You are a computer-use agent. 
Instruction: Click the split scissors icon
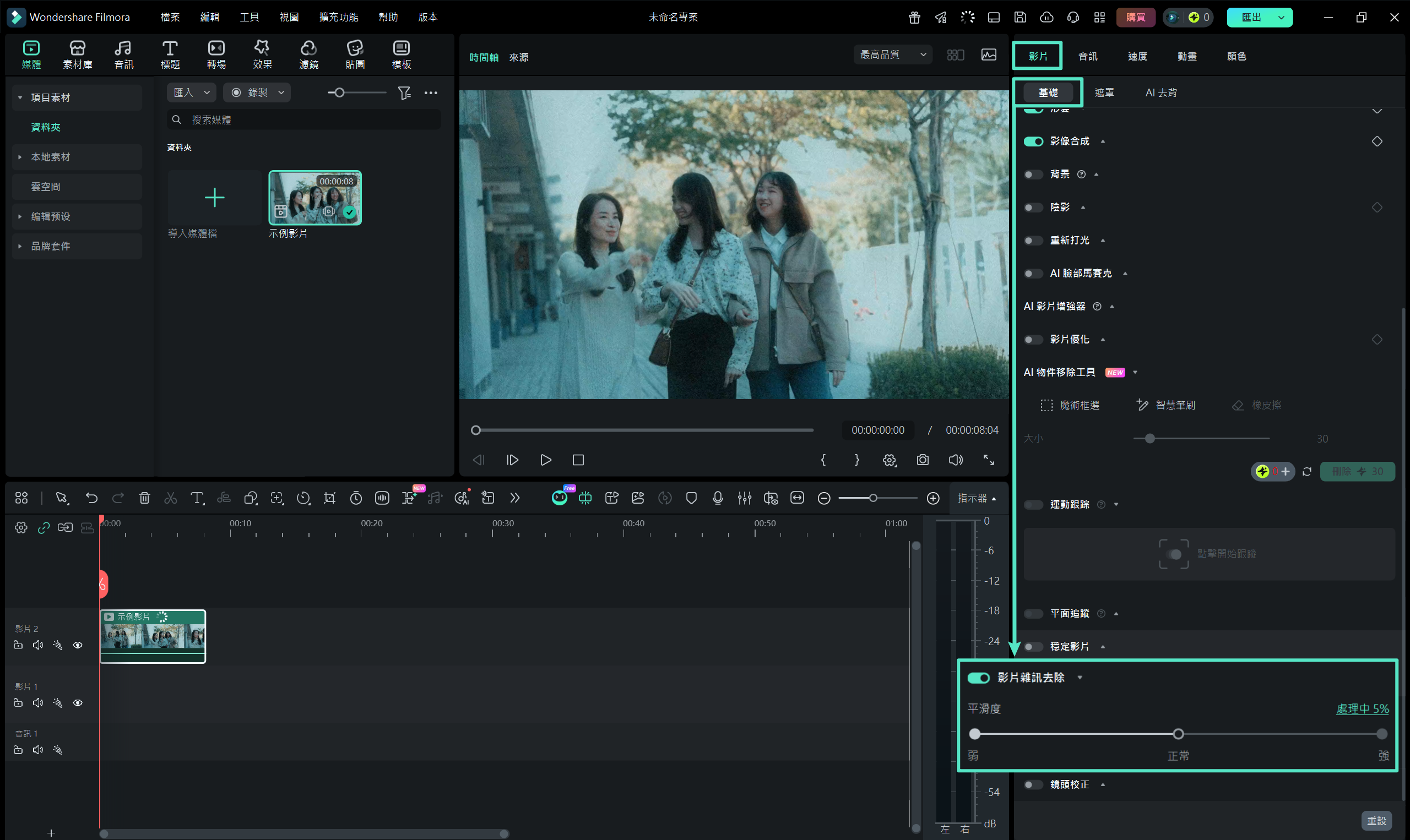[x=170, y=498]
